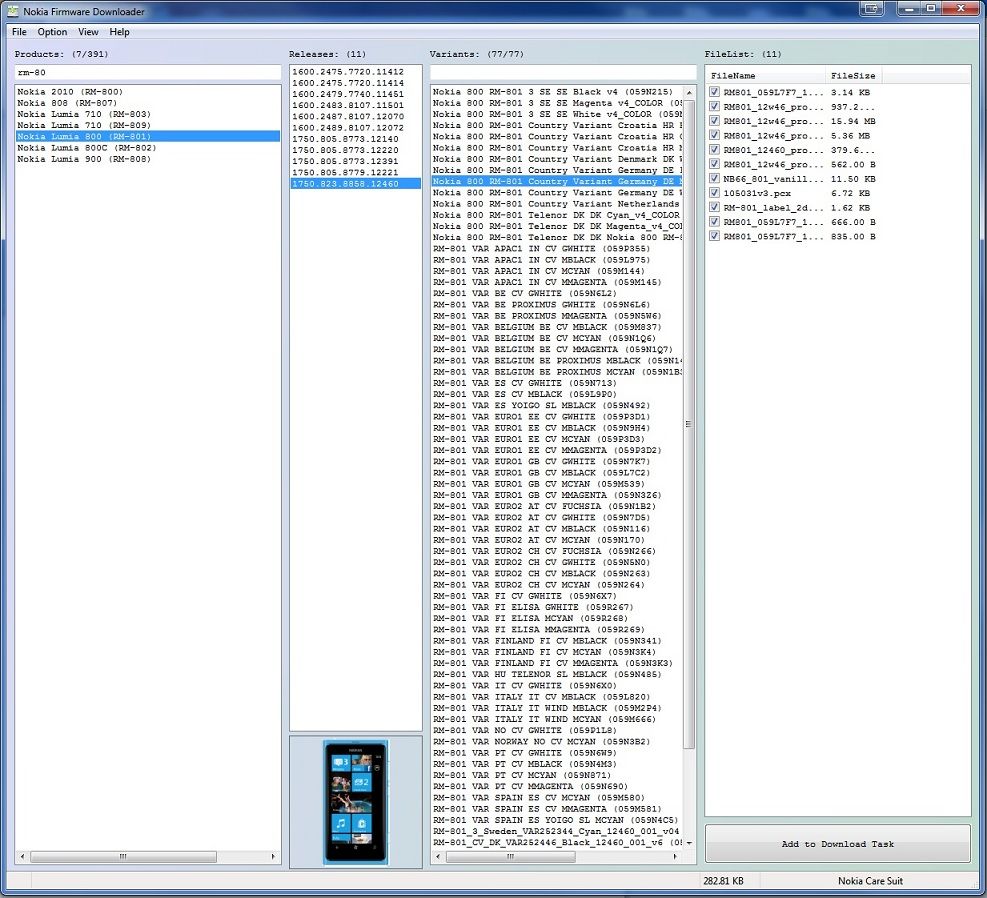987x898 pixels.
Task: Select release 1600.2489.8107.12072
Action: [x=356, y=128]
